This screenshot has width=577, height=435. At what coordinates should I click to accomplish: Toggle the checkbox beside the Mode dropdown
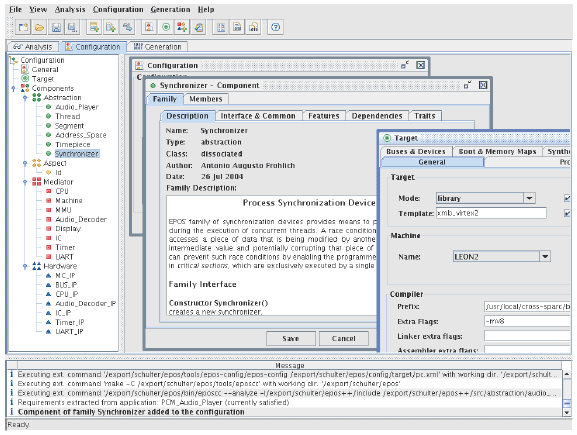point(567,198)
